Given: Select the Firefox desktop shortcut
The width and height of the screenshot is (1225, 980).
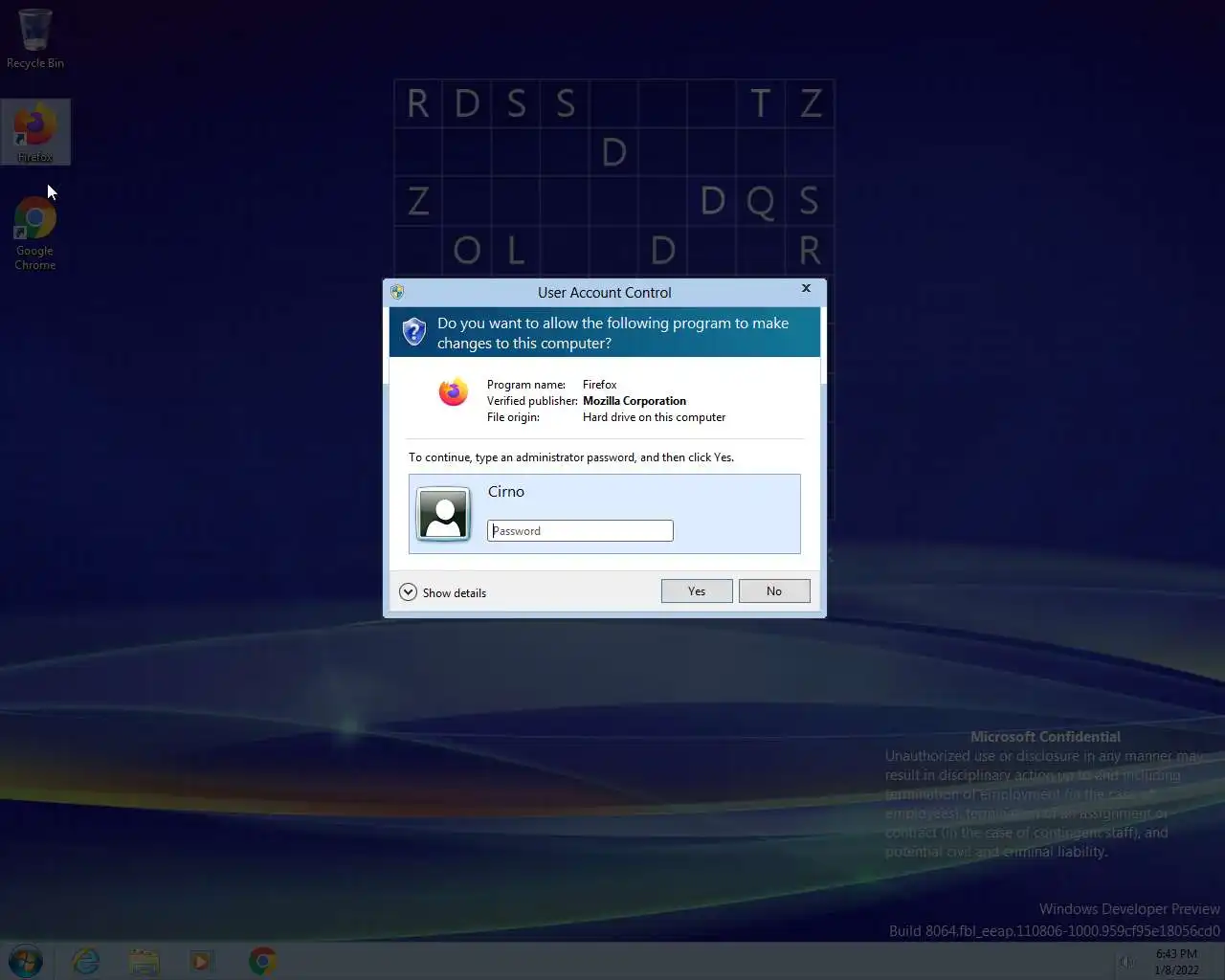Looking at the screenshot, I should (35, 132).
